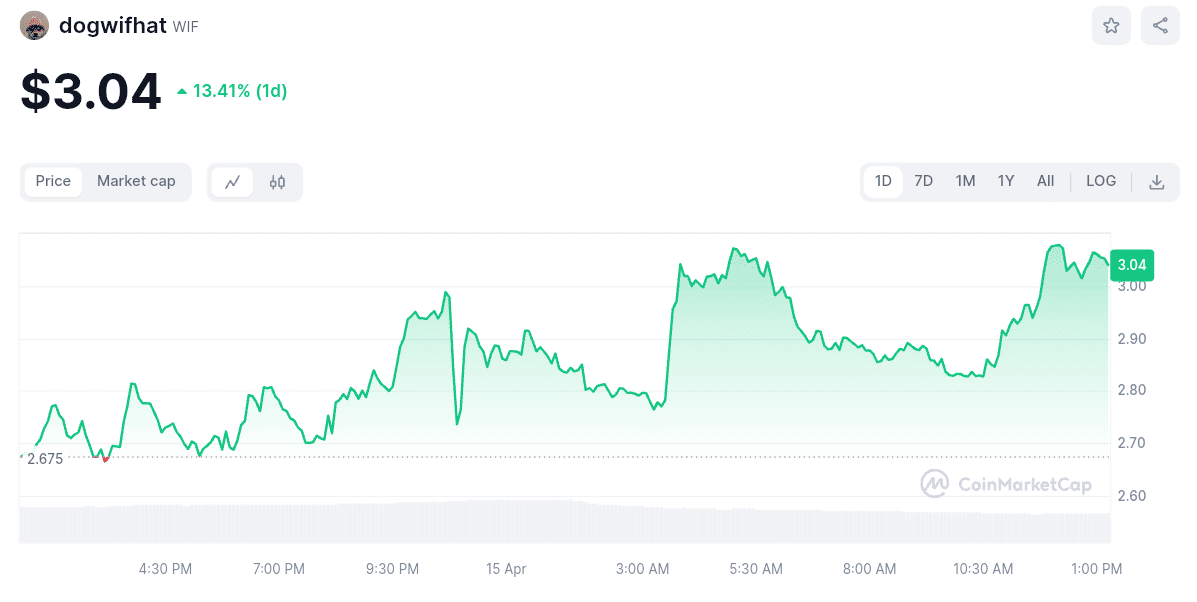
Task: Switch to Market cap view
Action: click(136, 181)
